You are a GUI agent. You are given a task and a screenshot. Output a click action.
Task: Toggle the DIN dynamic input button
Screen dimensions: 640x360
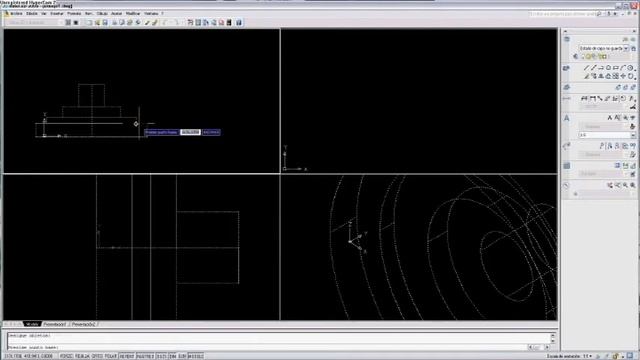pos(173,356)
